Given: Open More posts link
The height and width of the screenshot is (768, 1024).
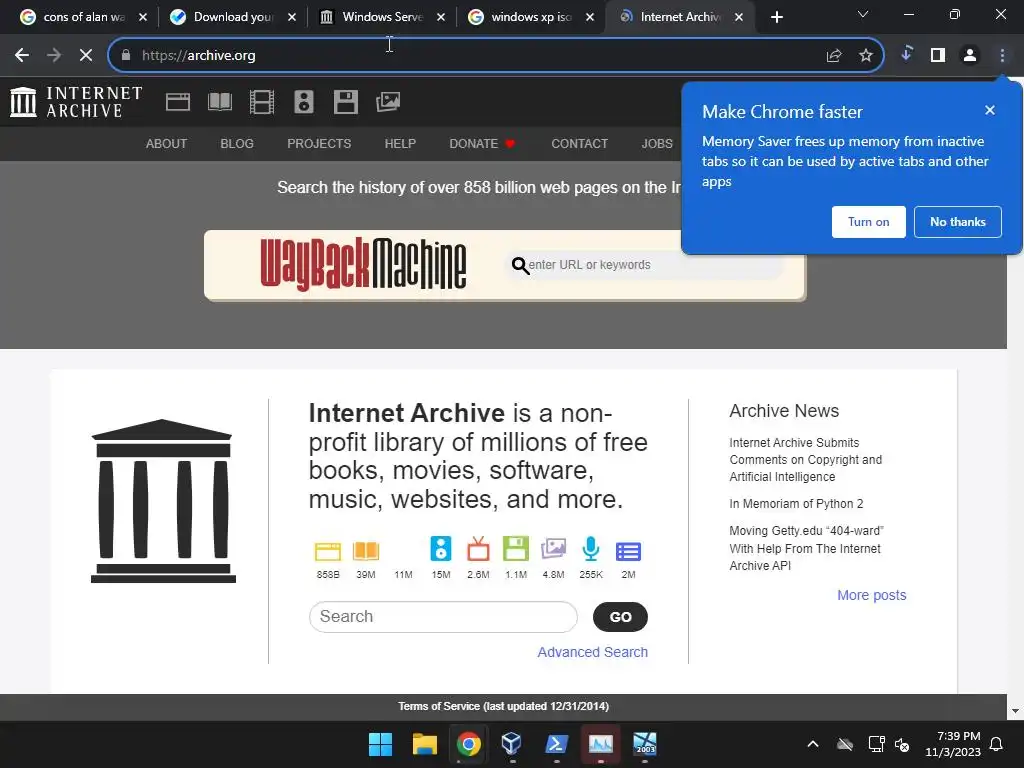Looking at the screenshot, I should pos(872,595).
